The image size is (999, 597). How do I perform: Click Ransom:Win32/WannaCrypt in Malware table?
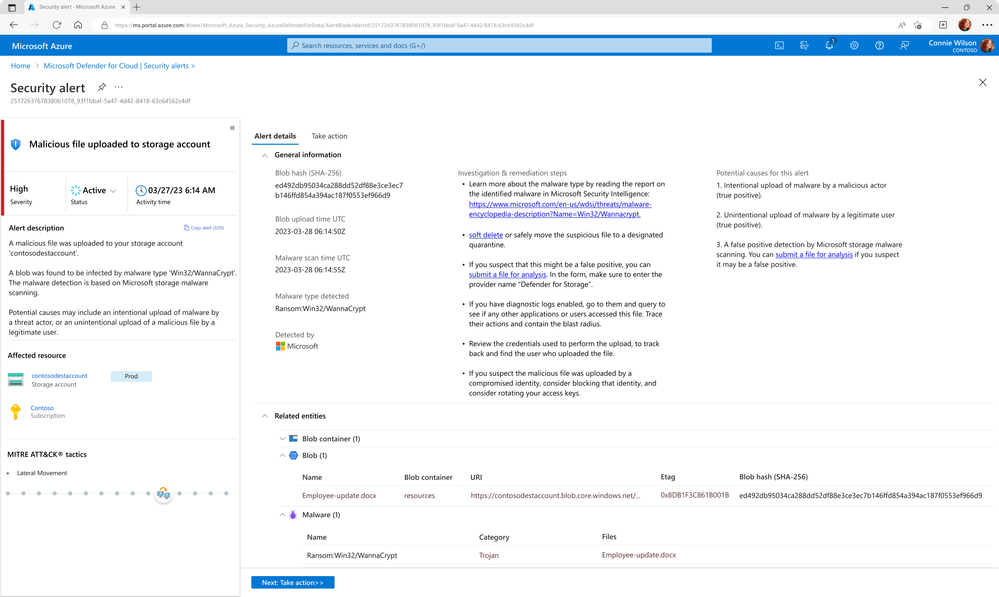[x=352, y=556]
